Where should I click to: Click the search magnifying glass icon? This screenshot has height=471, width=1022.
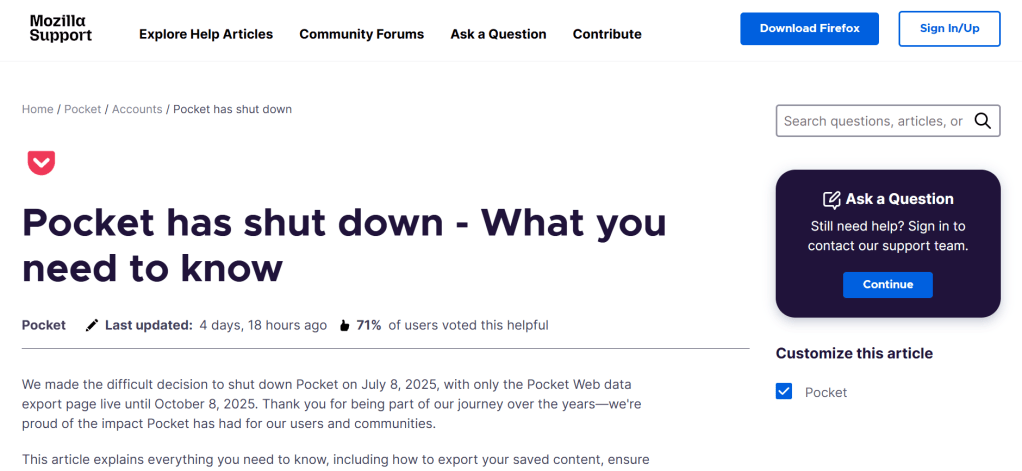(x=983, y=121)
